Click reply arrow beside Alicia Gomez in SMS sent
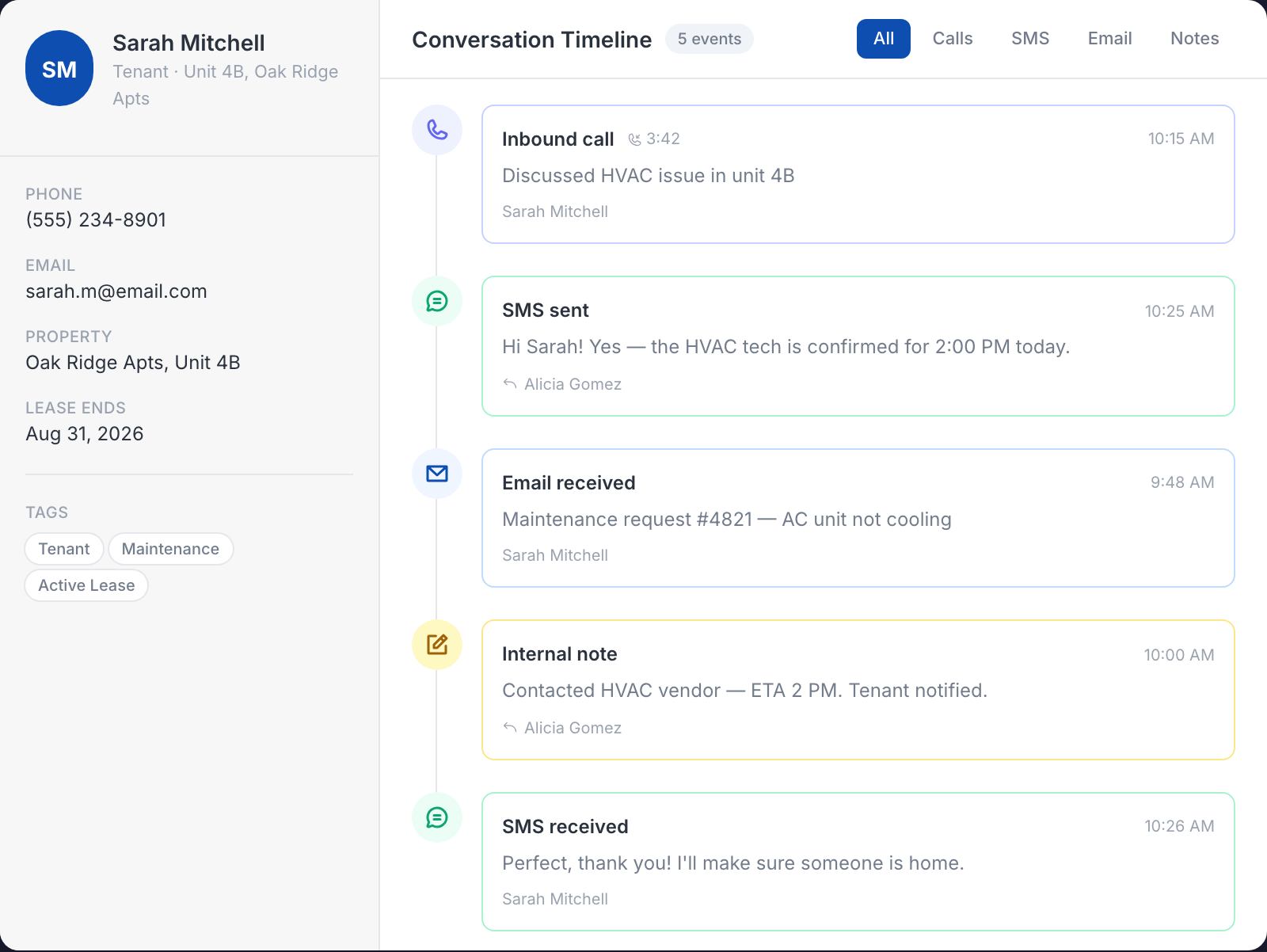 click(510, 384)
